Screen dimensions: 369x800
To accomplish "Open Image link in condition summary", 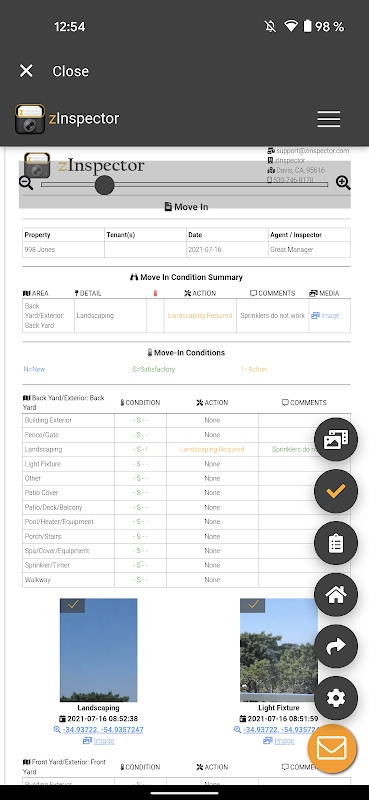I will click(x=325, y=316).
